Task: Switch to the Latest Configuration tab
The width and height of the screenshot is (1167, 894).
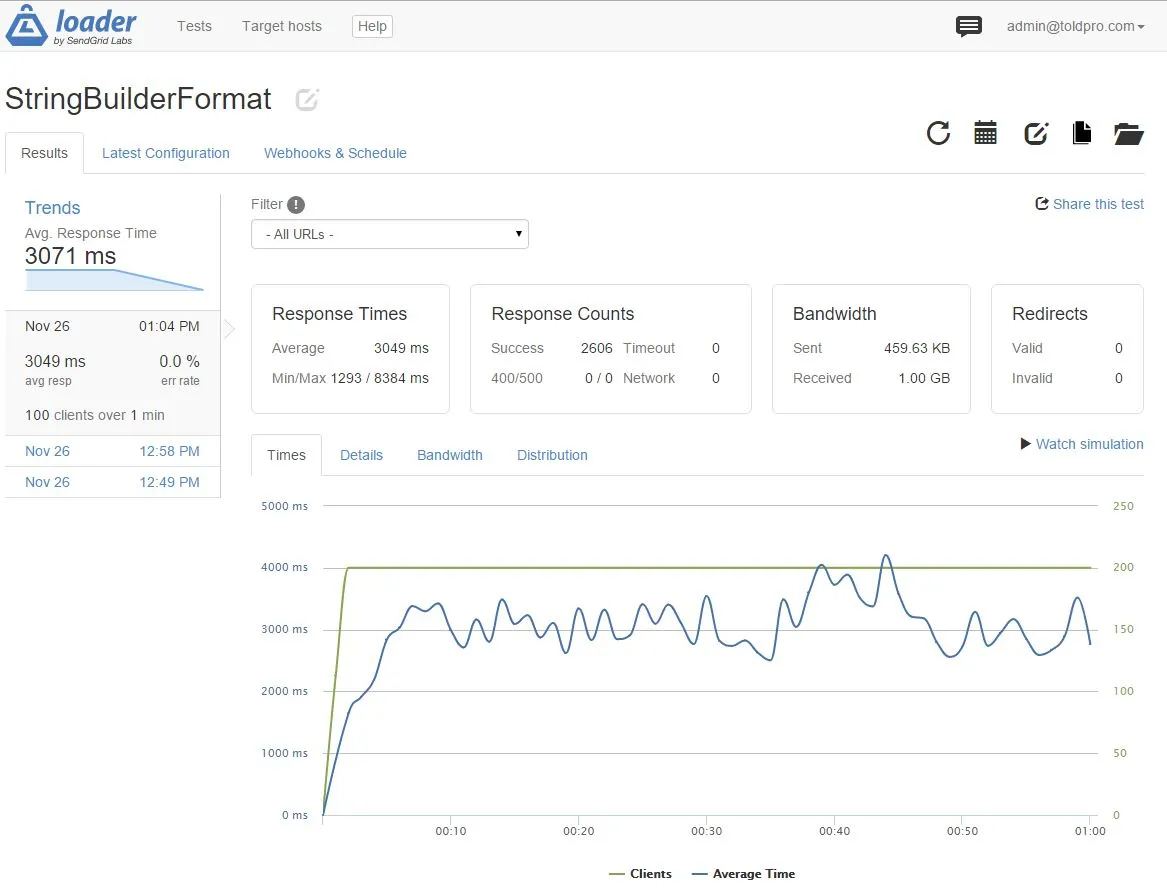Action: [x=166, y=153]
